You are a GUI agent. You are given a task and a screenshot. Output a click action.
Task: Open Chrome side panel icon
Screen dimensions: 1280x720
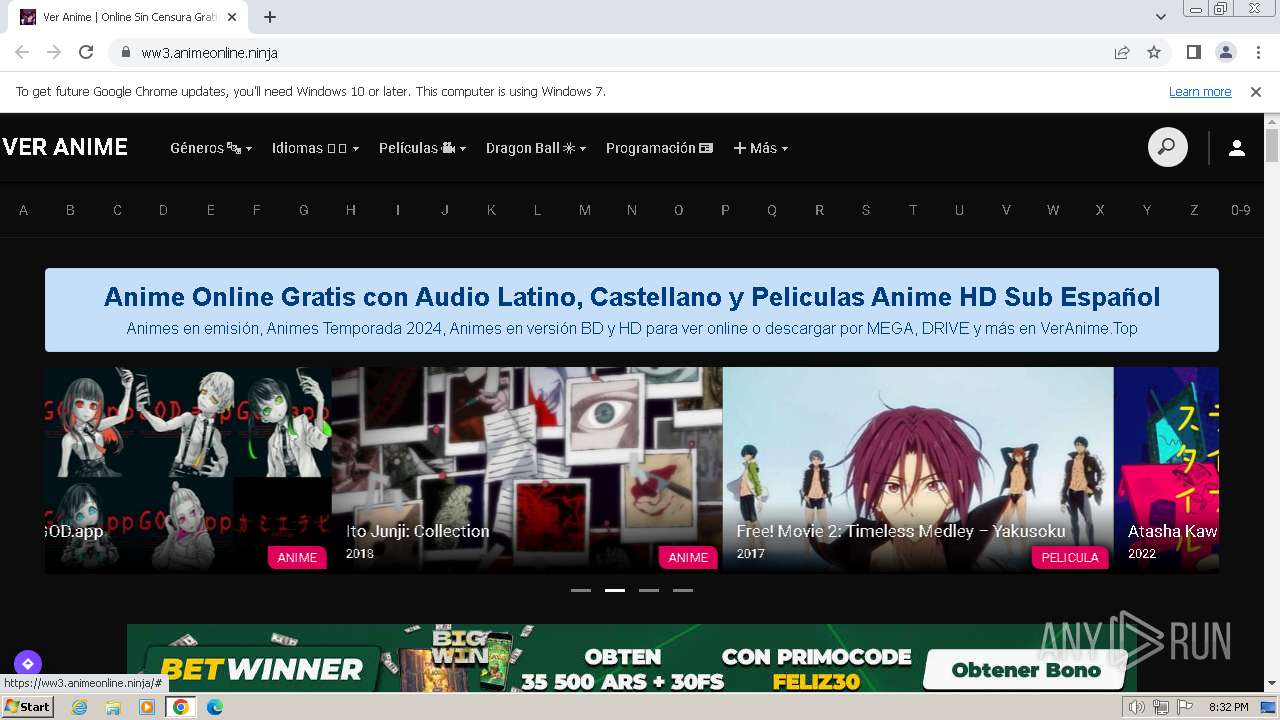pos(1193,52)
